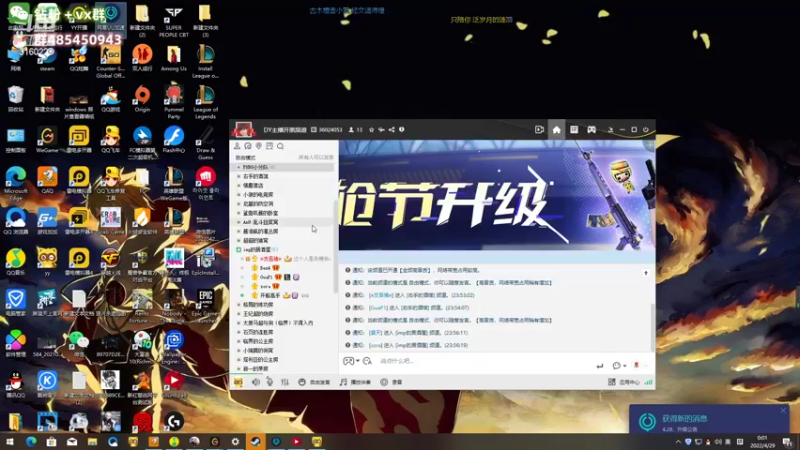Screen dimensions: 800x450
Task: Open the app center in YY bottom bar
Action: 624,382
